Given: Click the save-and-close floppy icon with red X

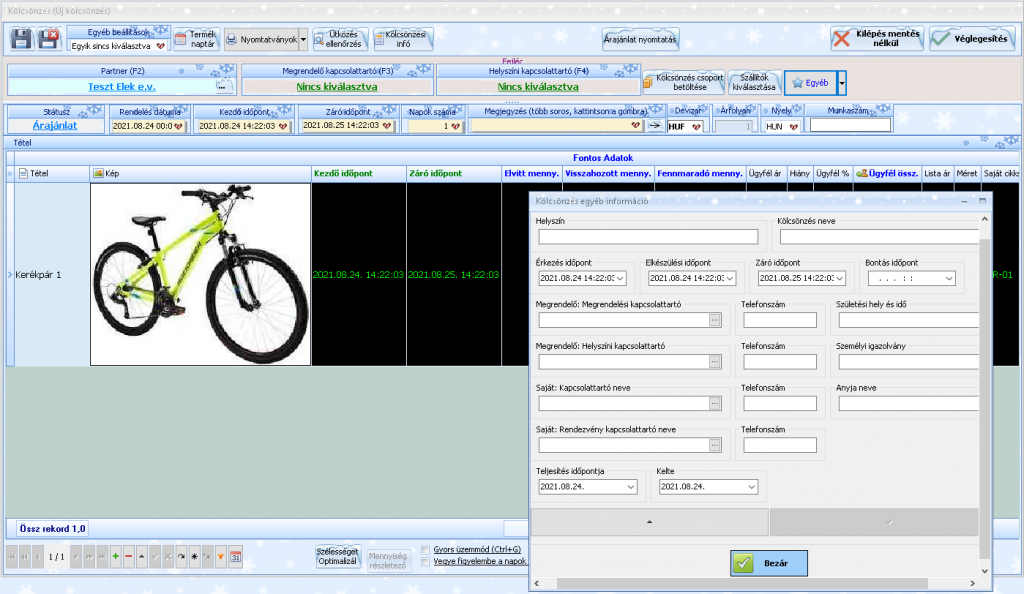Looking at the screenshot, I should 48,39.
